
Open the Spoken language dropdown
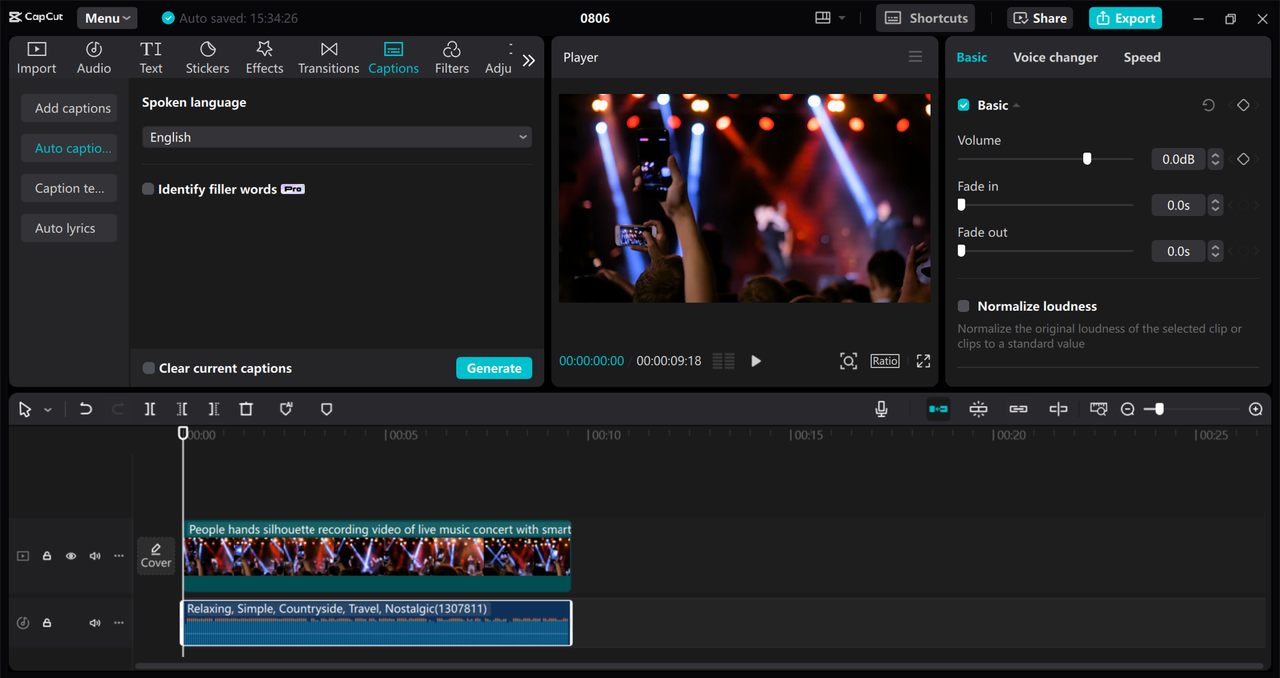click(337, 137)
